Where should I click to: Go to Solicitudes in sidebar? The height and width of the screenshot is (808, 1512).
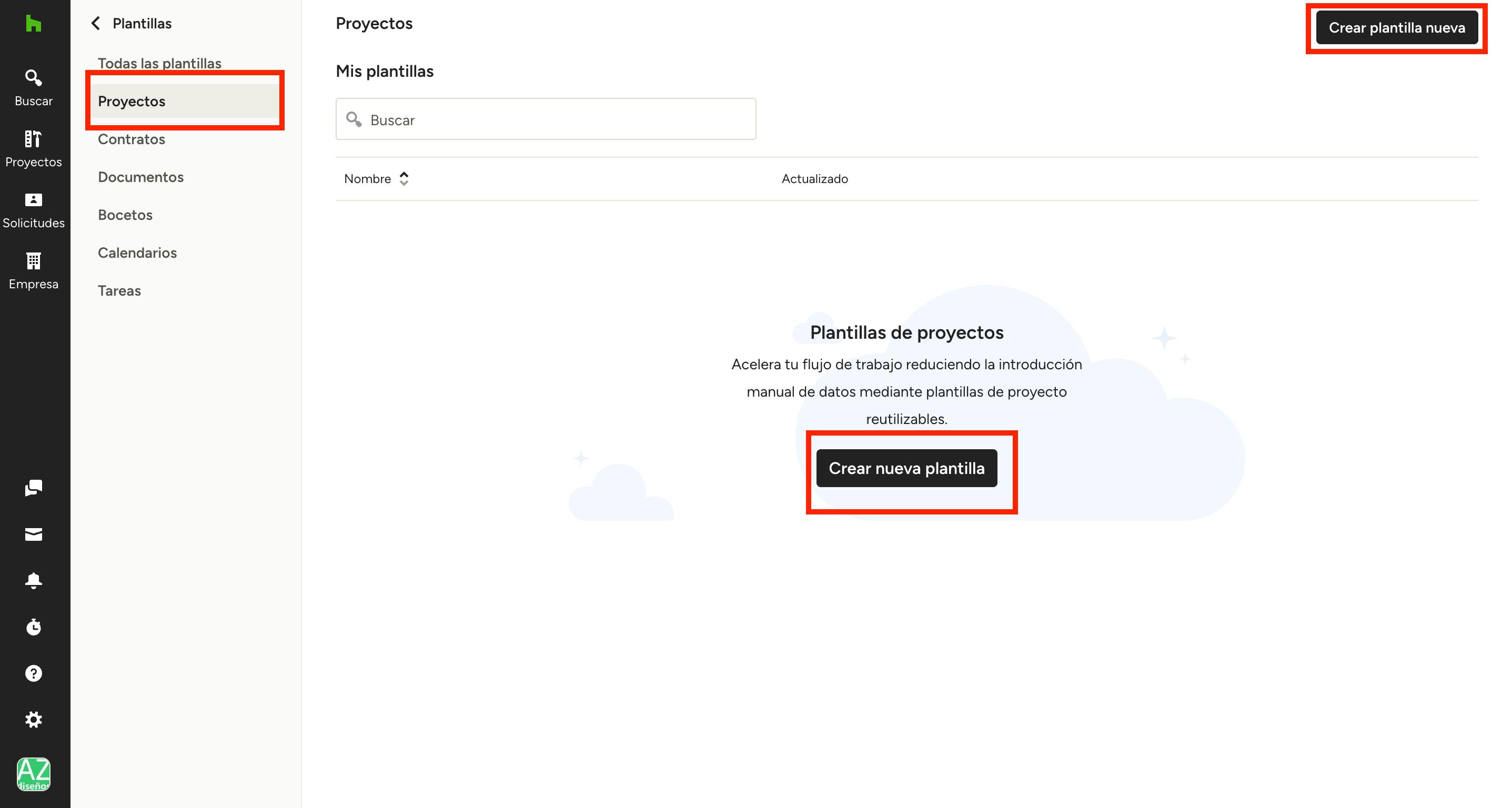tap(34, 210)
